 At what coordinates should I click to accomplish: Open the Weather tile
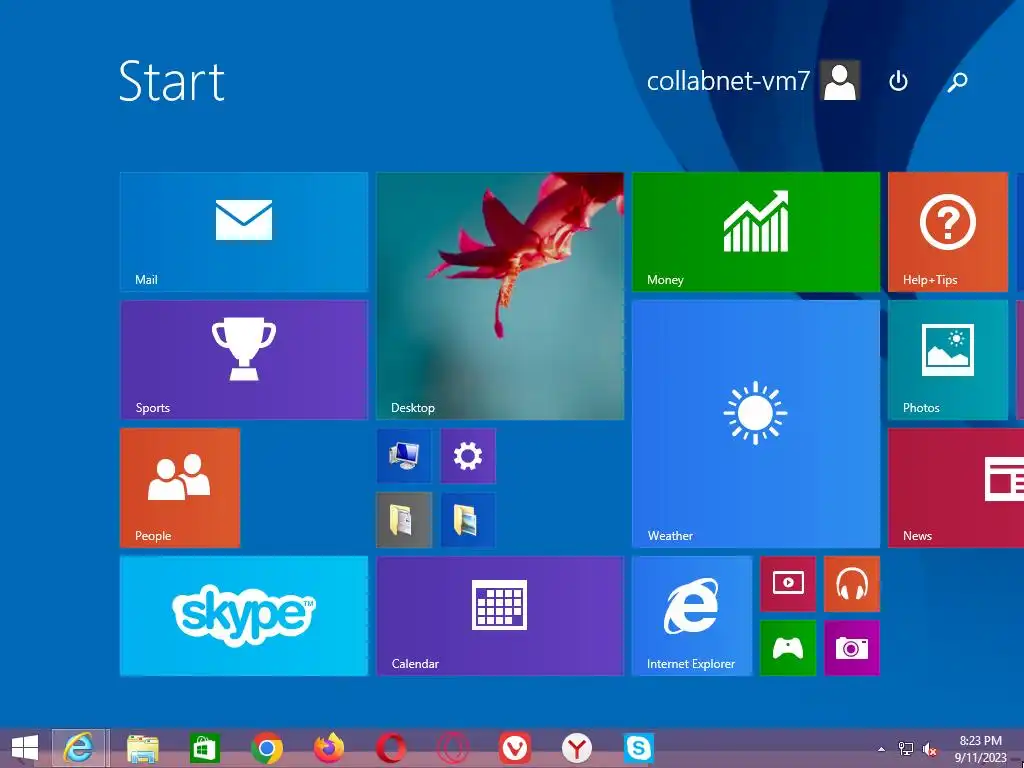tap(756, 424)
